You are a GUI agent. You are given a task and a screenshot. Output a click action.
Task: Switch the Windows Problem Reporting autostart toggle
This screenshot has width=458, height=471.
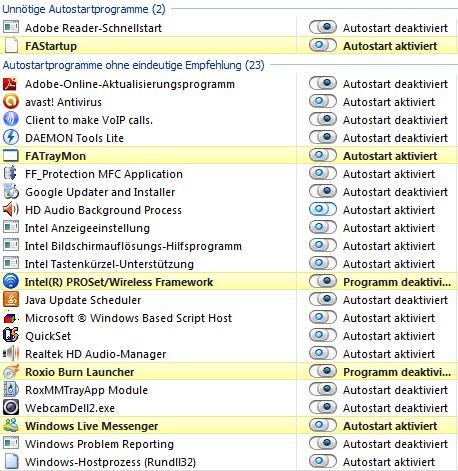coord(323,443)
